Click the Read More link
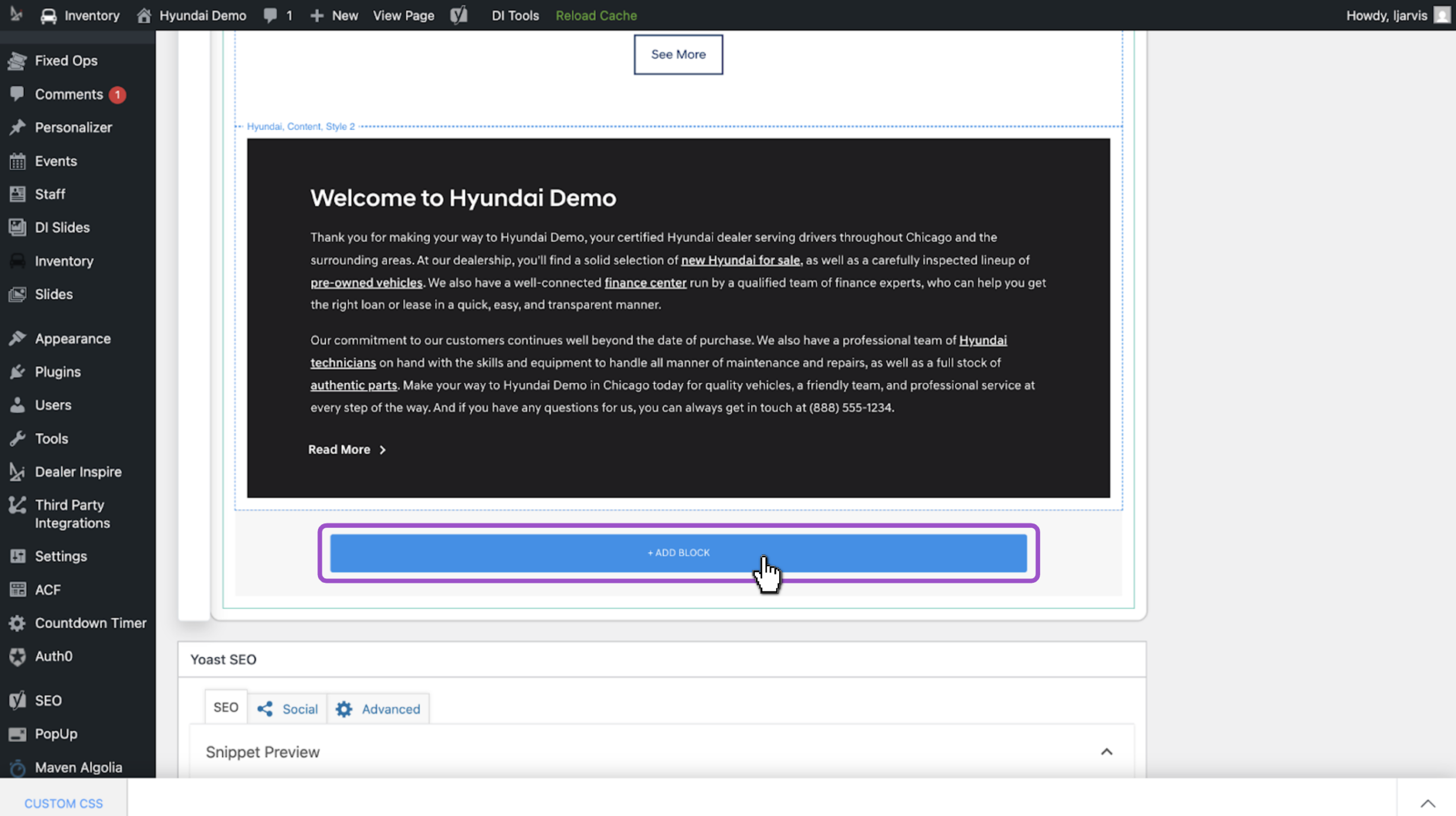 [347, 450]
